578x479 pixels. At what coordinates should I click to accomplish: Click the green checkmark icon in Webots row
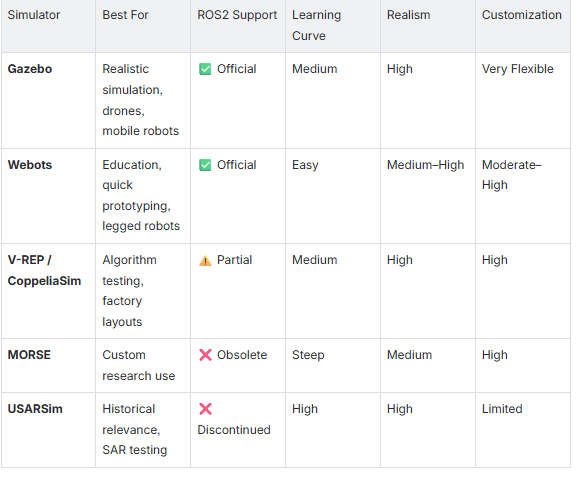(205, 165)
